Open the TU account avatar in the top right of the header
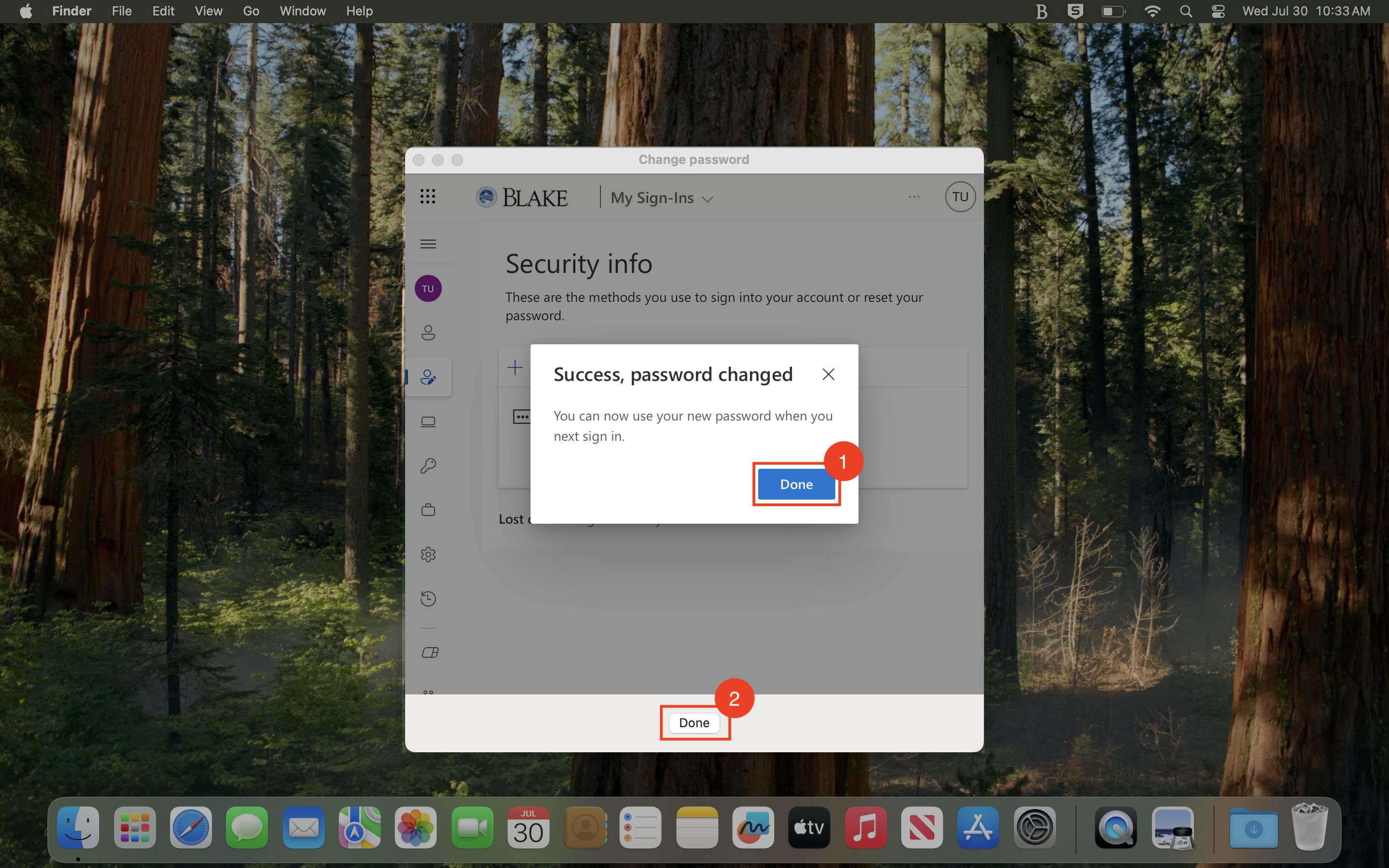The width and height of the screenshot is (1389, 868). pos(960,197)
